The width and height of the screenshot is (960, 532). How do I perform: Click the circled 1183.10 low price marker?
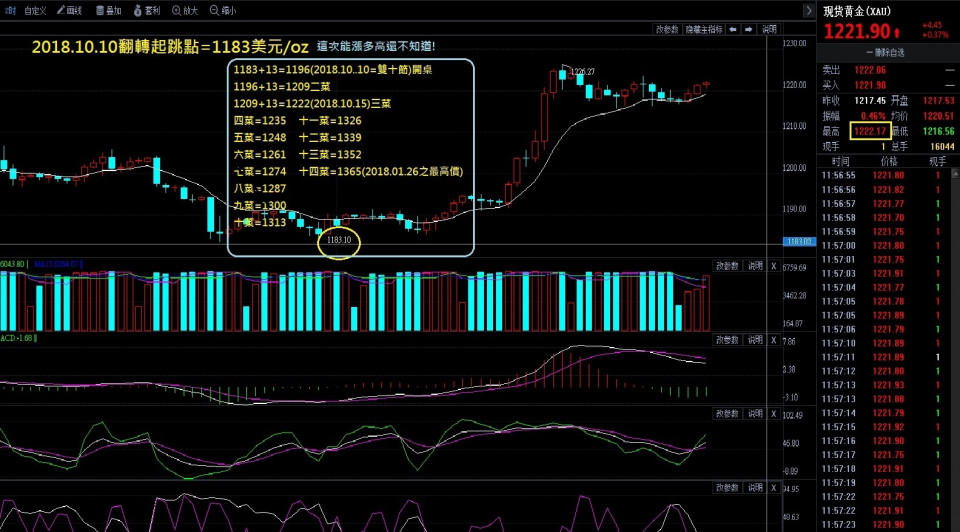pos(338,240)
